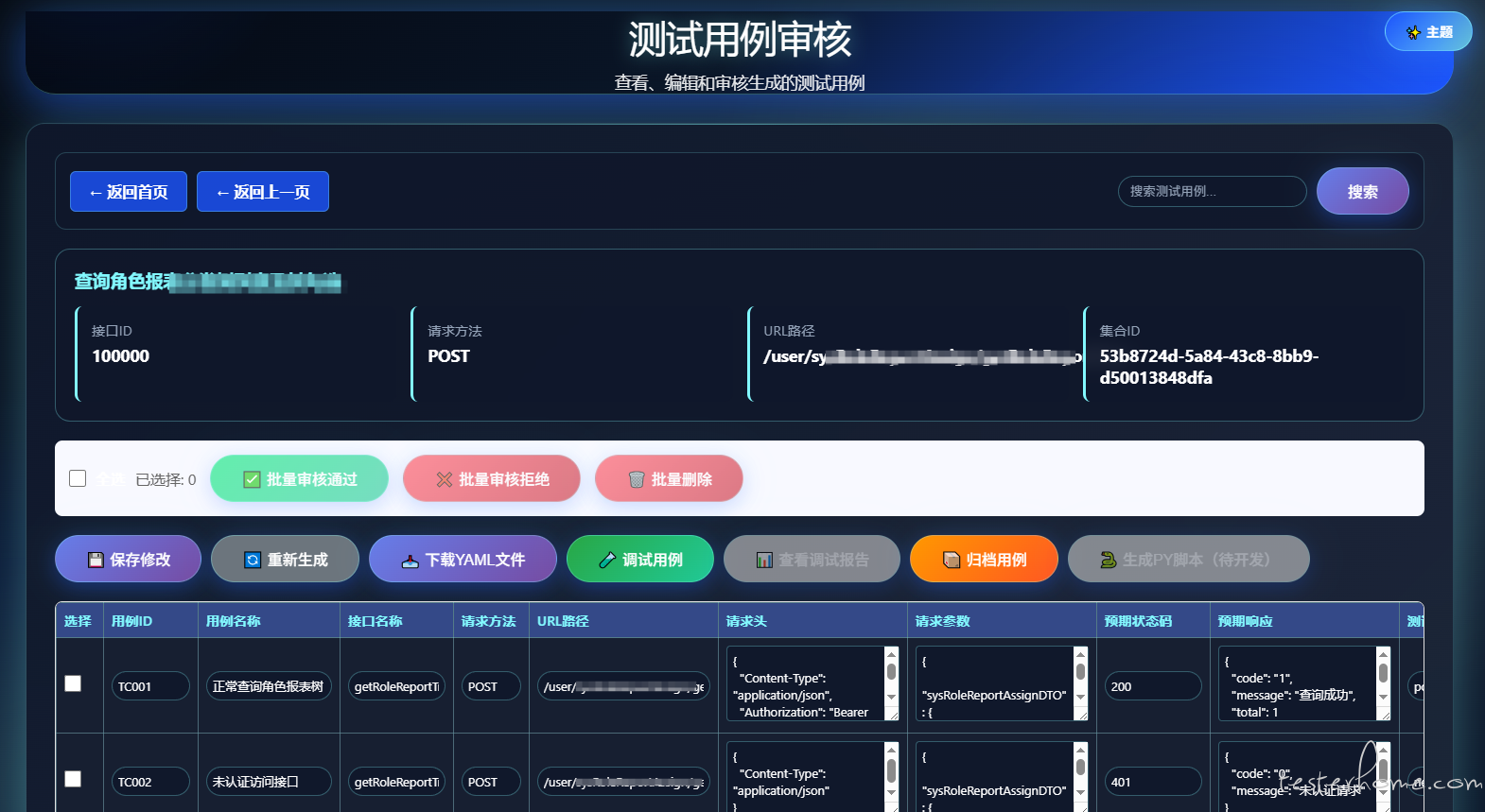Toggle the select-all checkbox
Viewport: 1485px width, 812px height.
(x=78, y=478)
